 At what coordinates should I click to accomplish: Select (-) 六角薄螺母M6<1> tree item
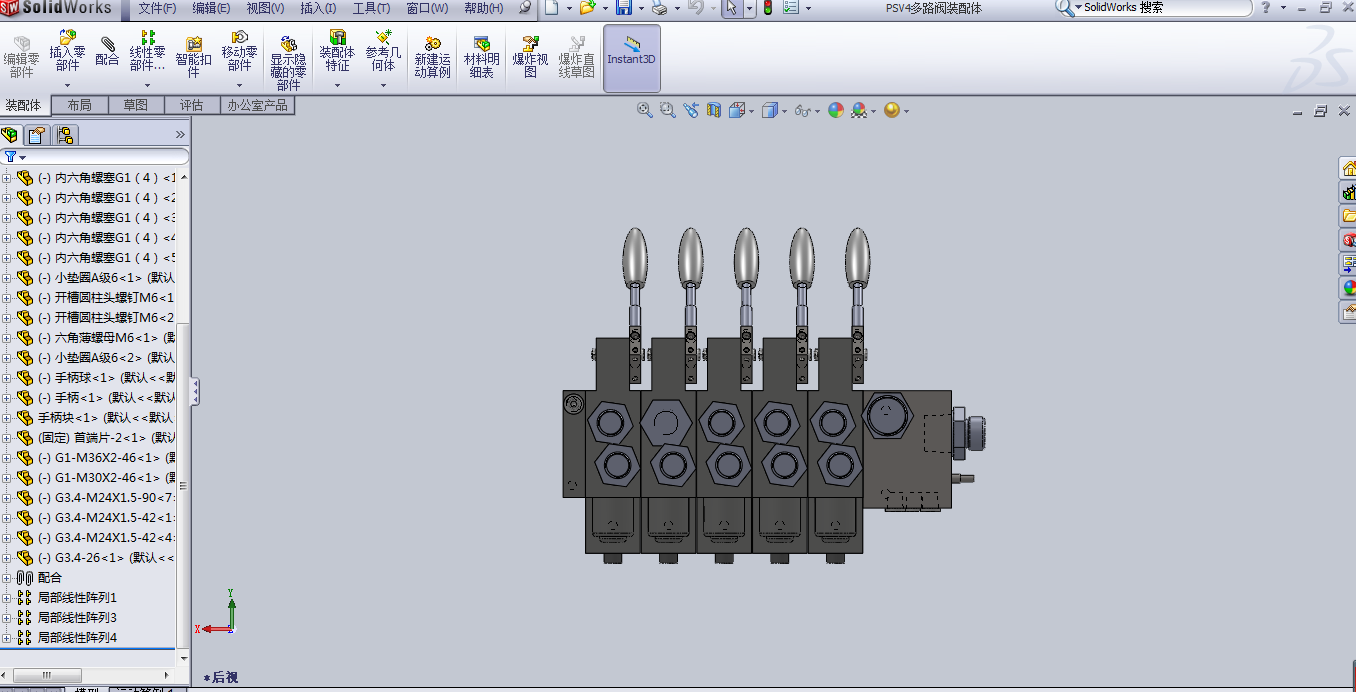point(106,338)
